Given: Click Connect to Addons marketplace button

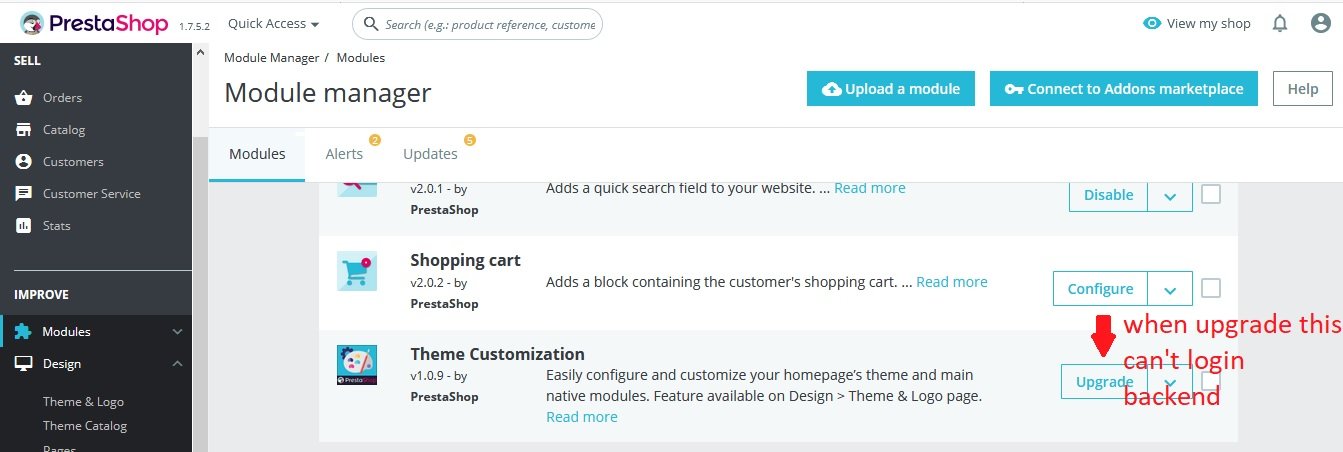Looking at the screenshot, I should (x=1124, y=89).
